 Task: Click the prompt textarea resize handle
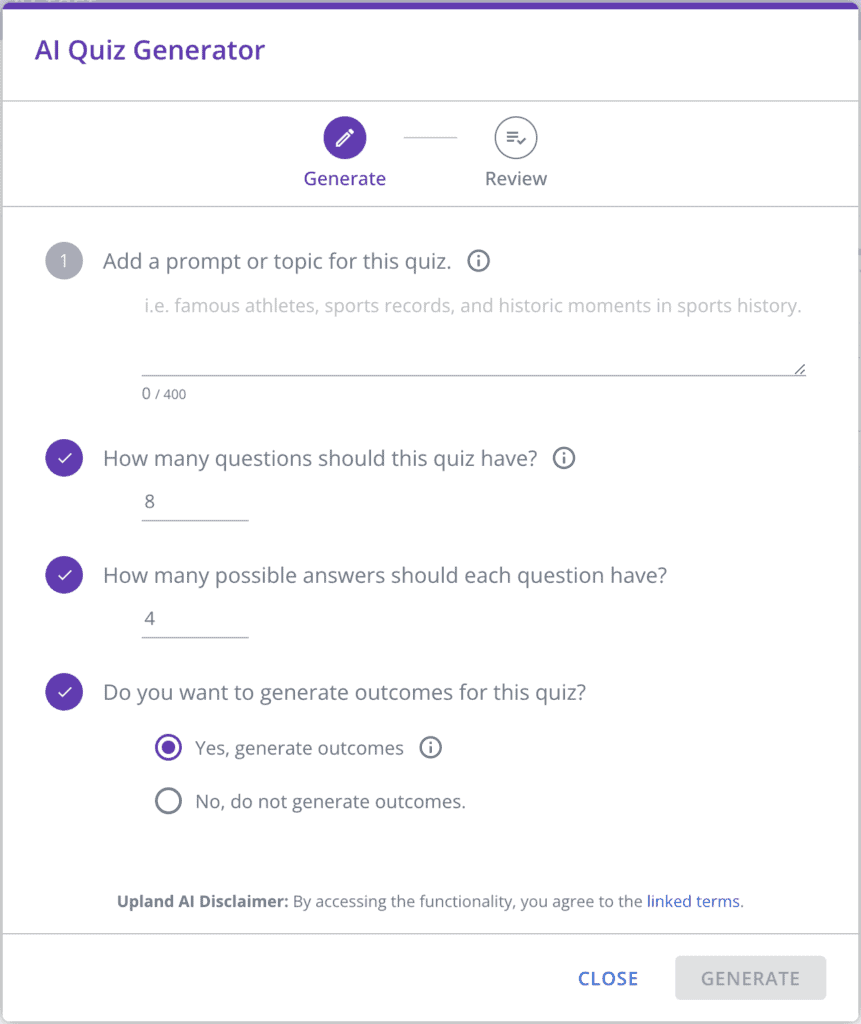click(800, 369)
